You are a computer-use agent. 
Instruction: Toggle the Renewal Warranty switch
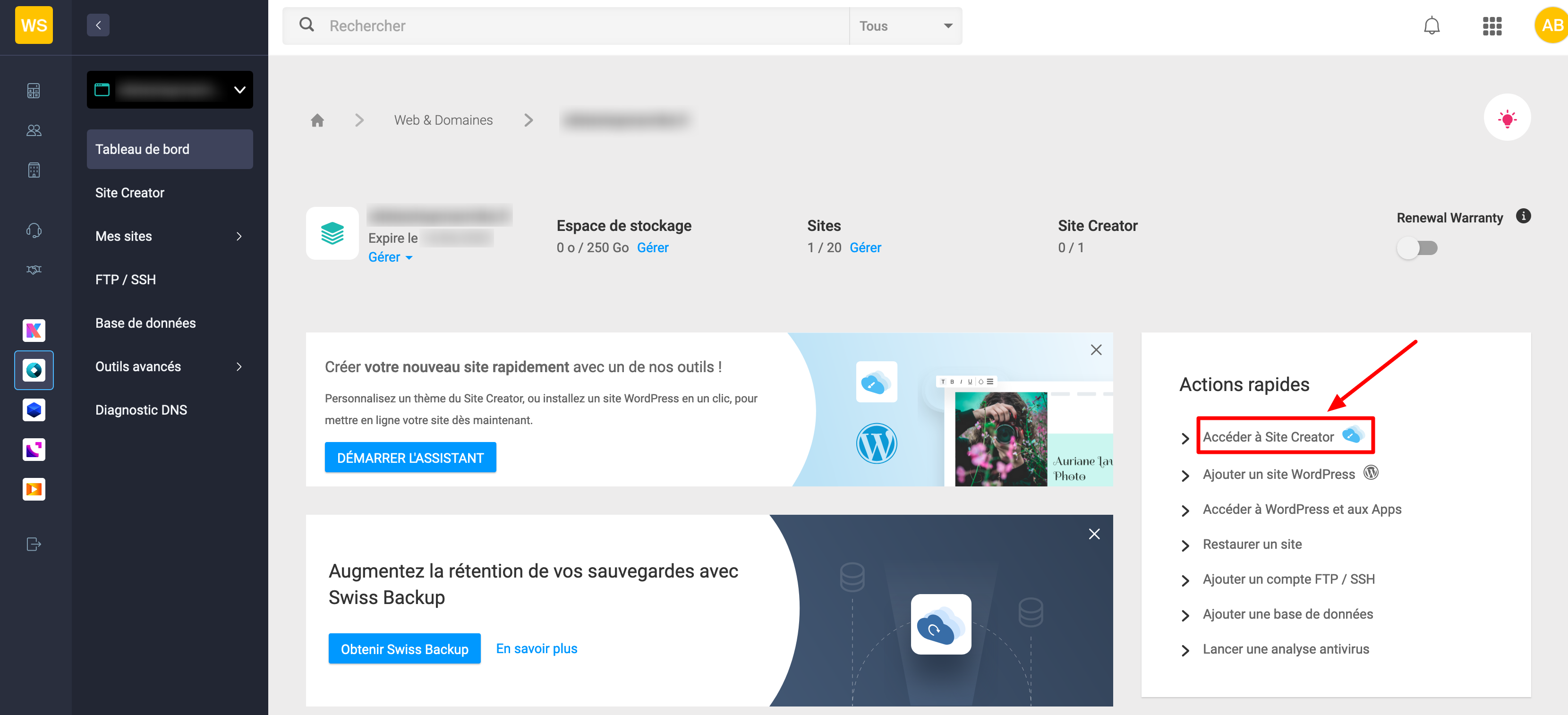pyautogui.click(x=1418, y=248)
